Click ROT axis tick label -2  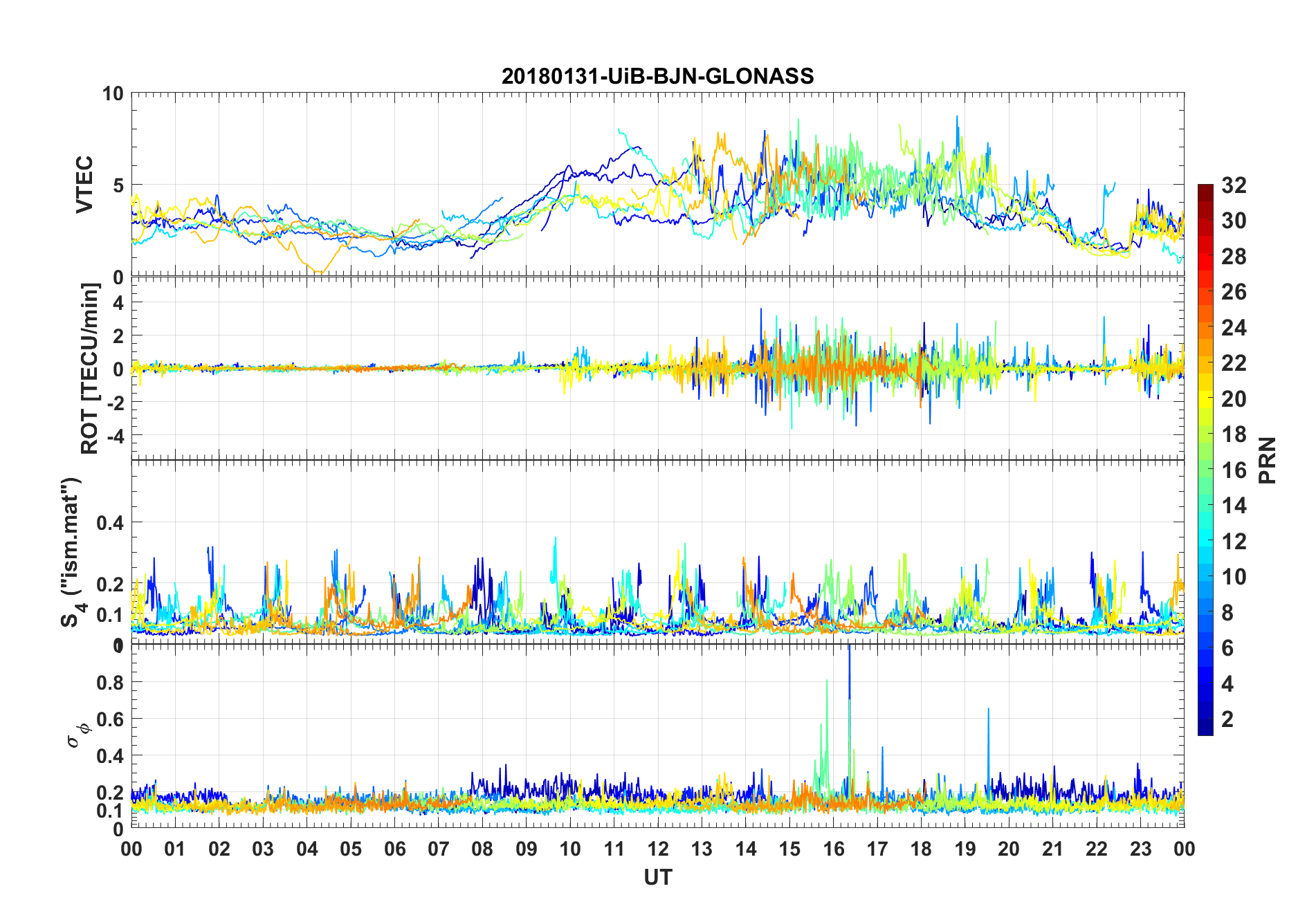[x=114, y=403]
